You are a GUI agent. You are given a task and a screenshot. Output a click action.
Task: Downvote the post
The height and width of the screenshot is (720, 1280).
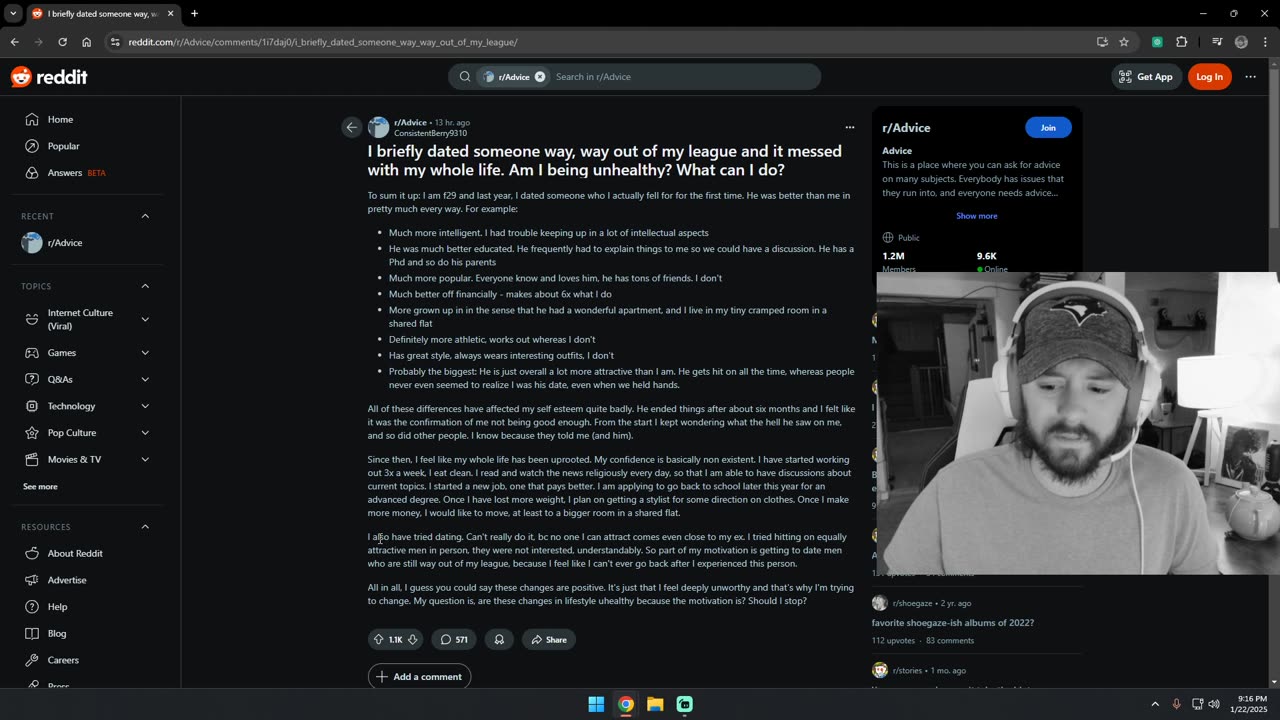coord(412,640)
